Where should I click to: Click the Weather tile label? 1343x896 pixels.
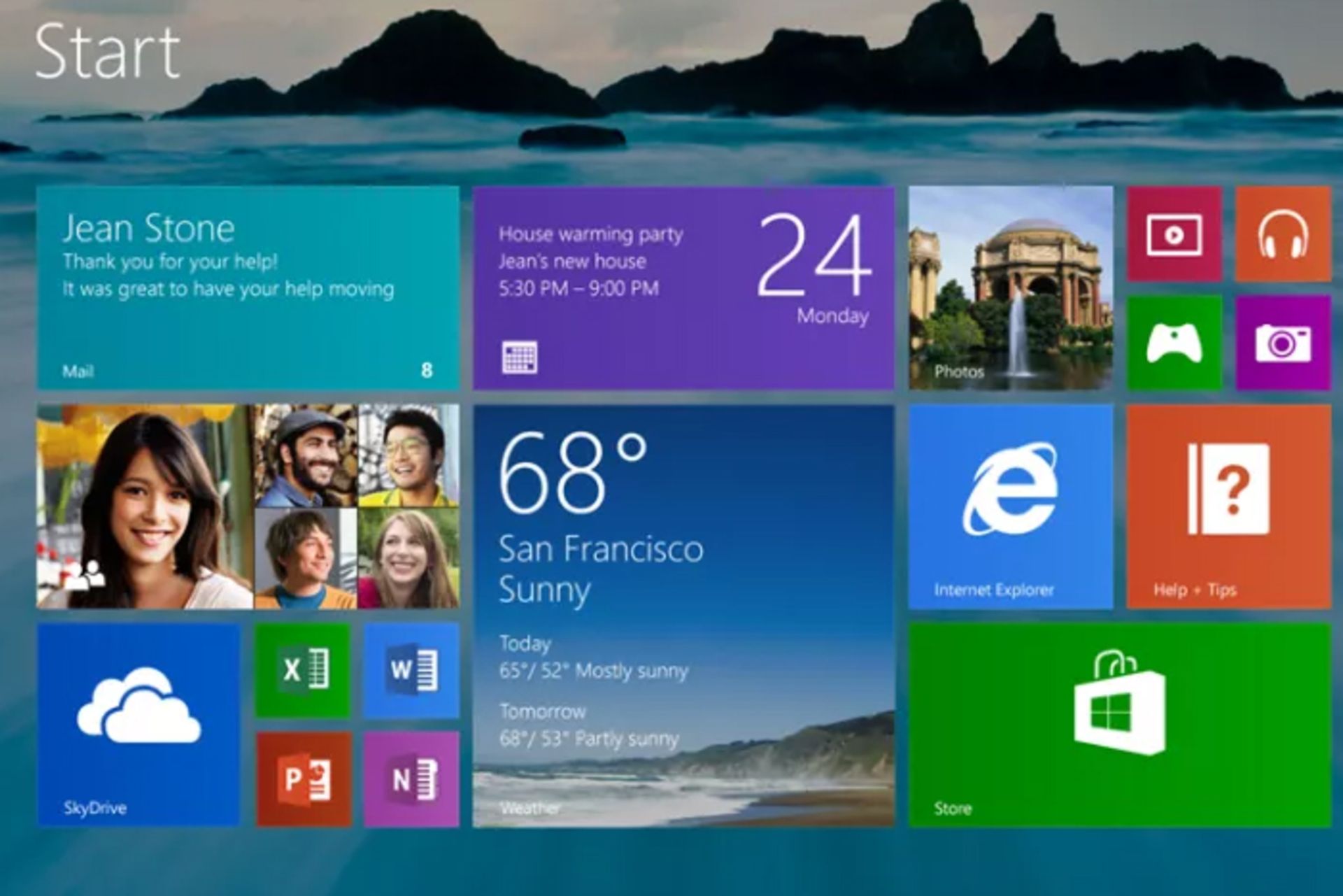click(x=530, y=809)
